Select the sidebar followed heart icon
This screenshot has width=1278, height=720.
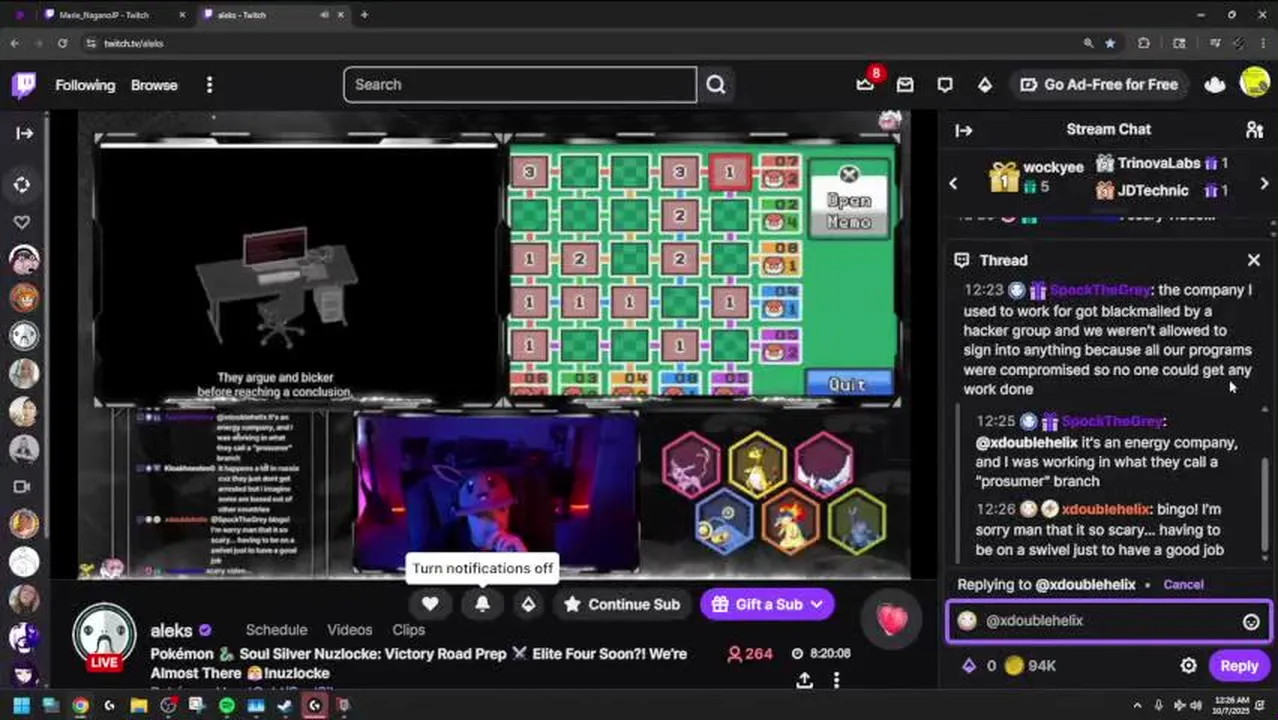(x=24, y=222)
